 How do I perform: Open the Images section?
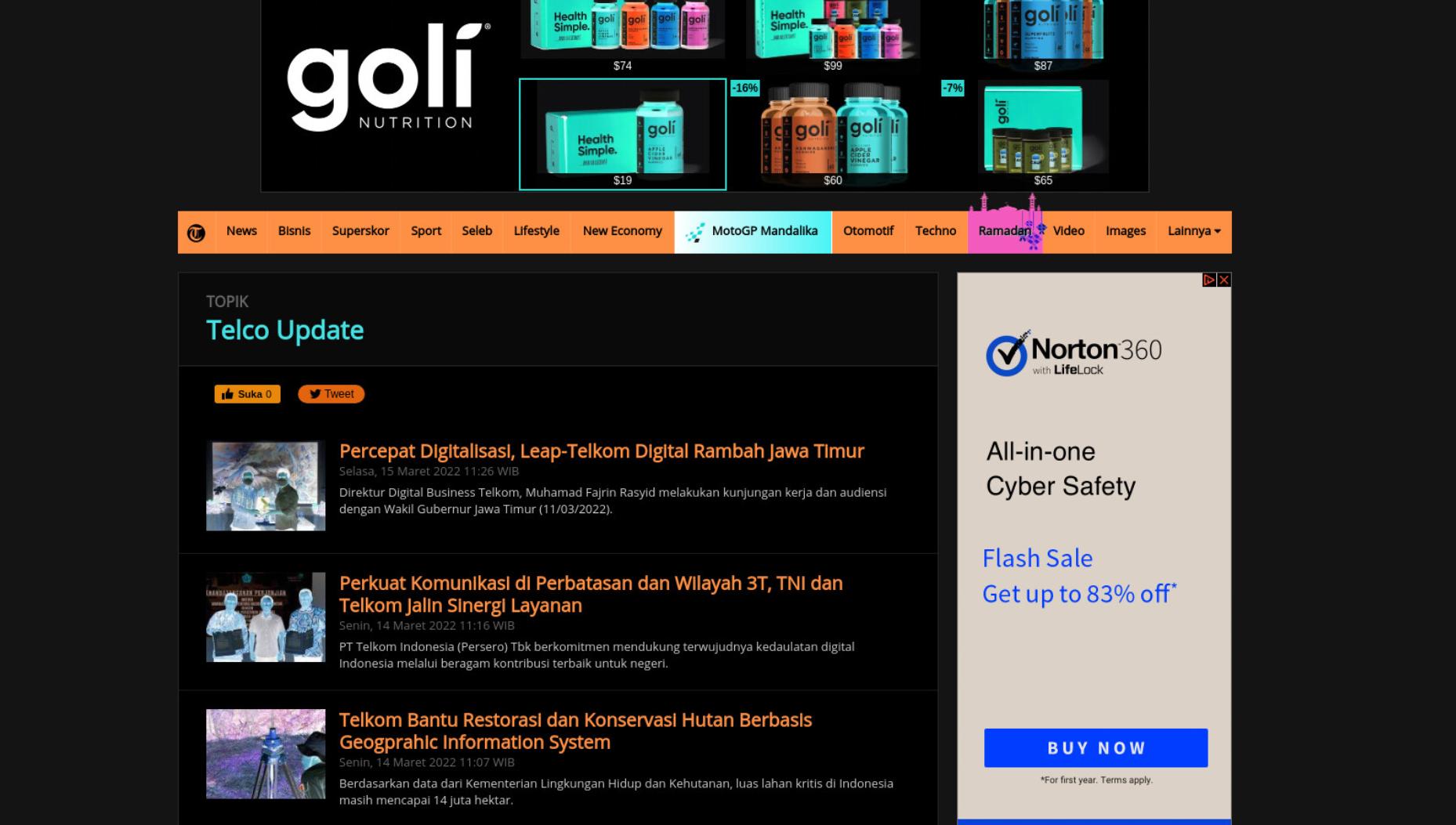[1125, 231]
